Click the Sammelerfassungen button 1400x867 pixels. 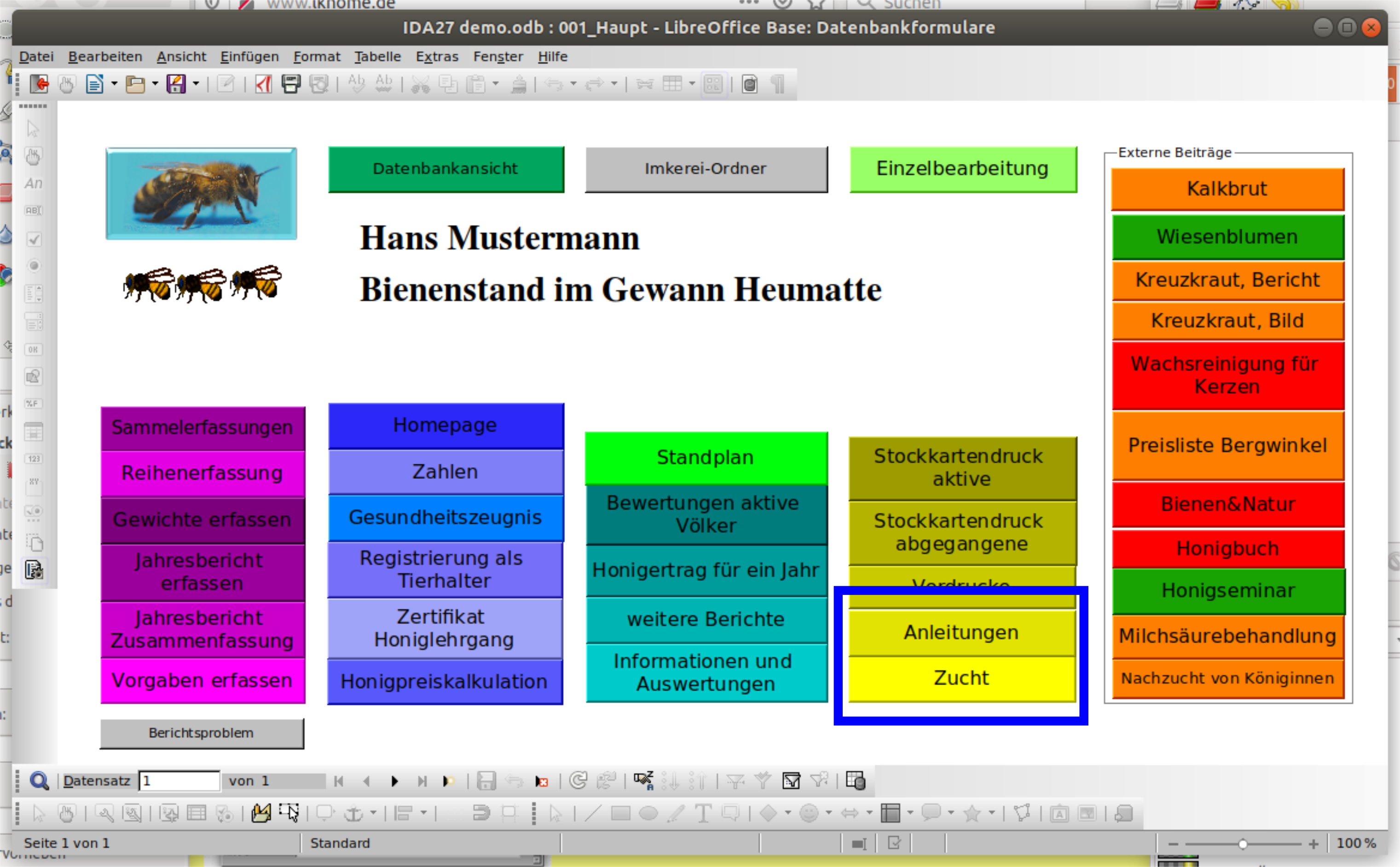point(203,428)
